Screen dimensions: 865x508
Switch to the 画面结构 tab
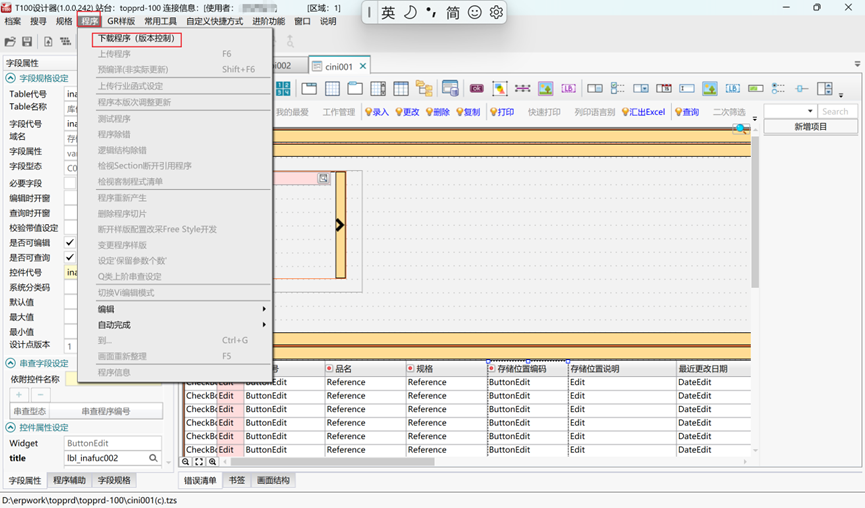pyautogui.click(x=273, y=480)
